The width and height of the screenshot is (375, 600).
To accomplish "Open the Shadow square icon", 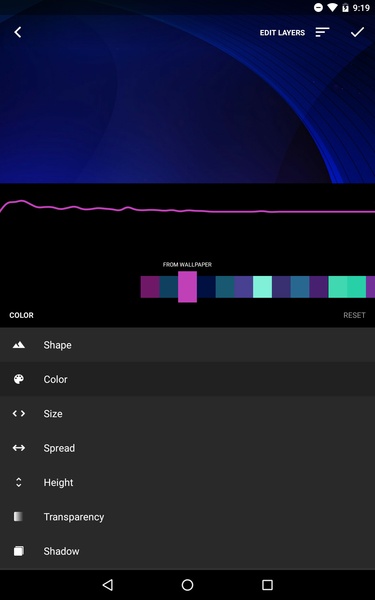I will [x=18, y=551].
